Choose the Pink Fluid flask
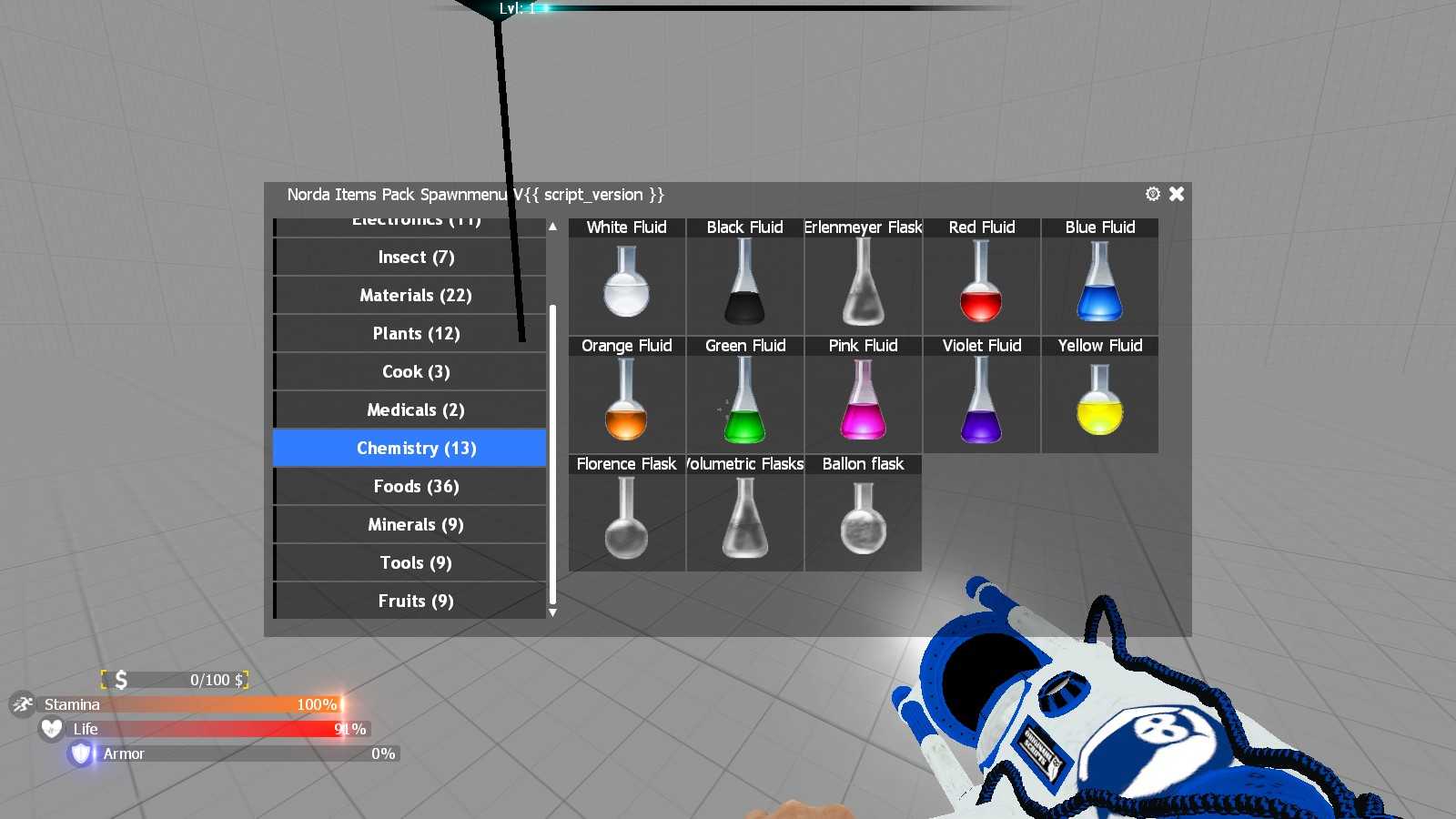Viewport: 1456px width, 819px height. point(863,395)
